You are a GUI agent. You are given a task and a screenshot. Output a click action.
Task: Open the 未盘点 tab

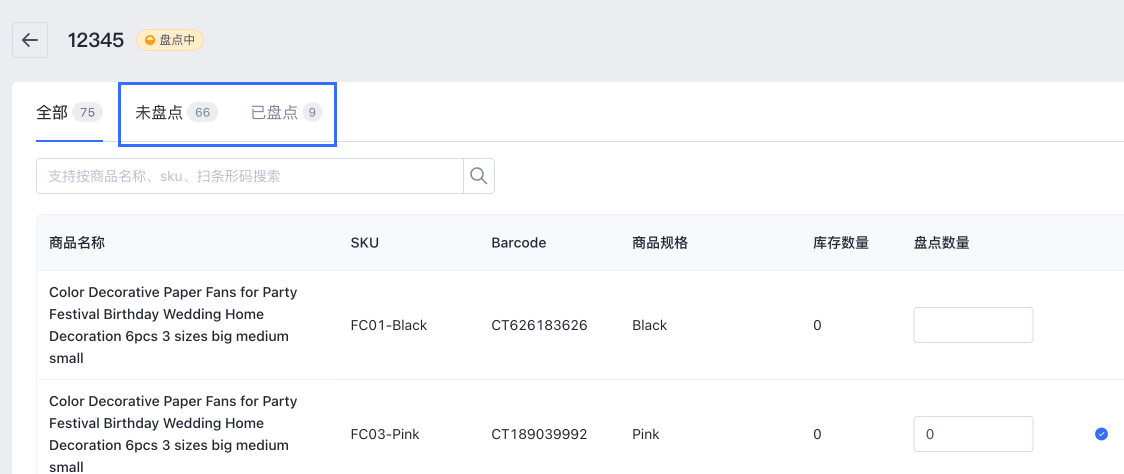pos(176,113)
